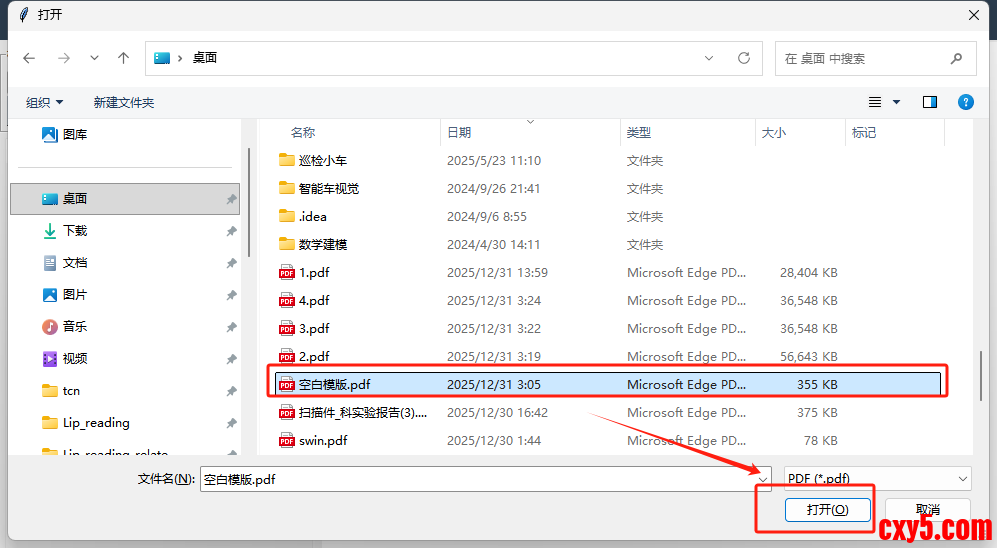Go back with the left arrow

coord(29,58)
